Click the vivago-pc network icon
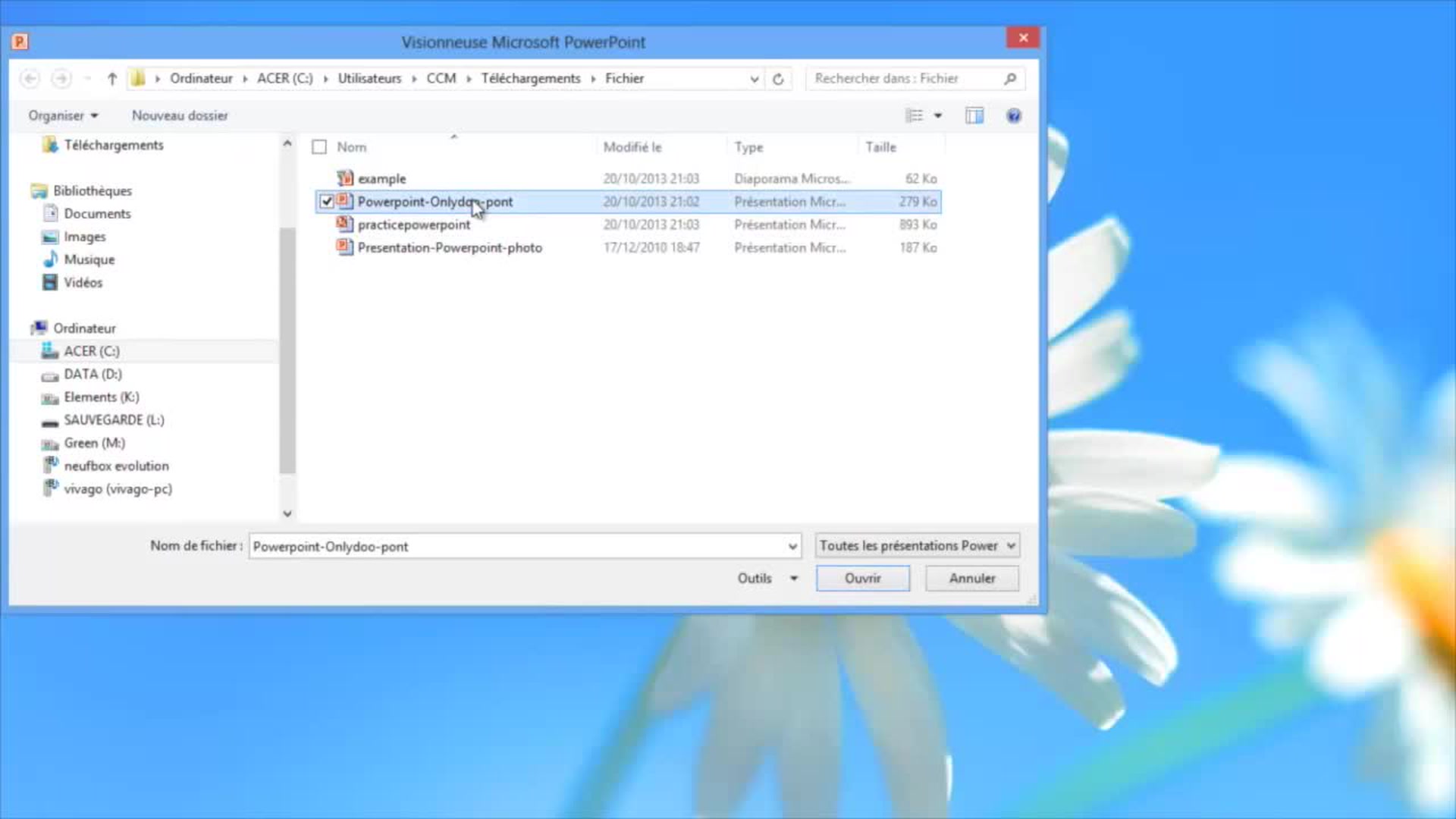The width and height of the screenshot is (1456, 819). coord(50,488)
